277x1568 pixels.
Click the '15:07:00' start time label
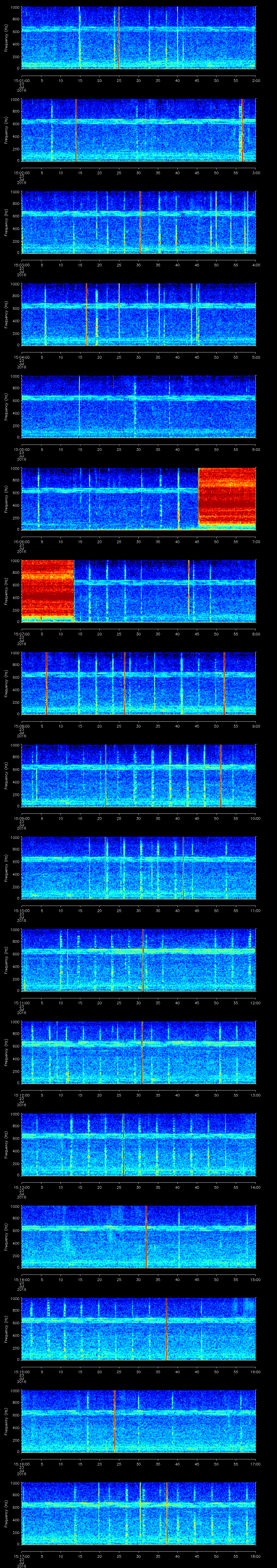pyautogui.click(x=21, y=634)
